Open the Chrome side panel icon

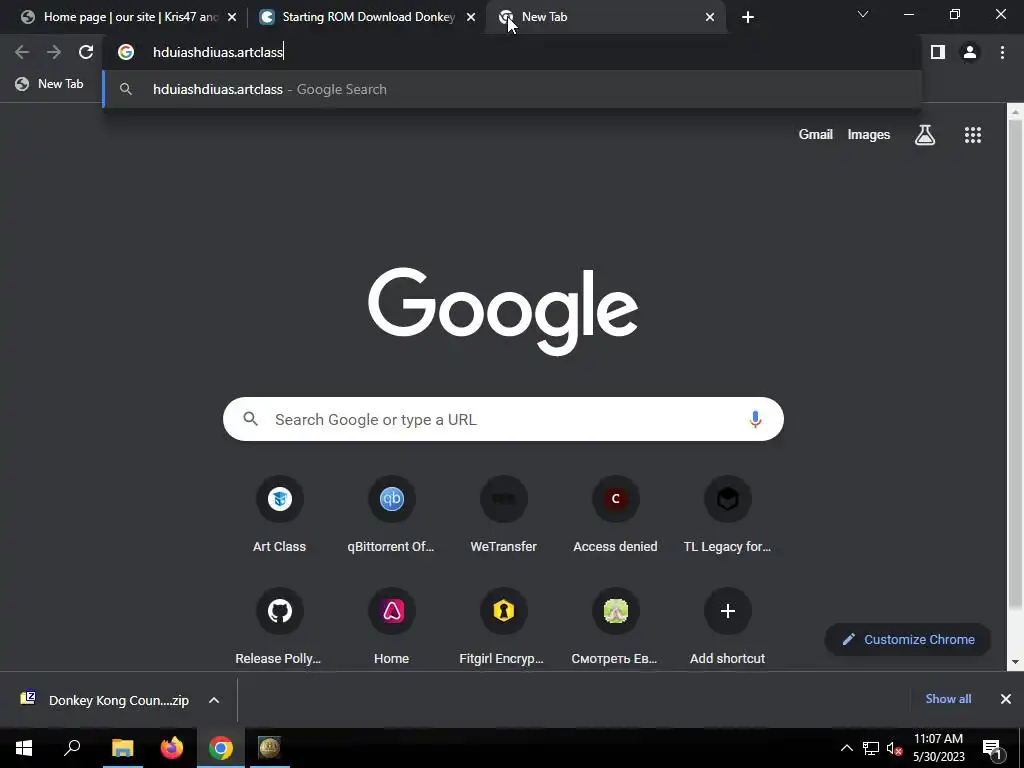(938, 52)
